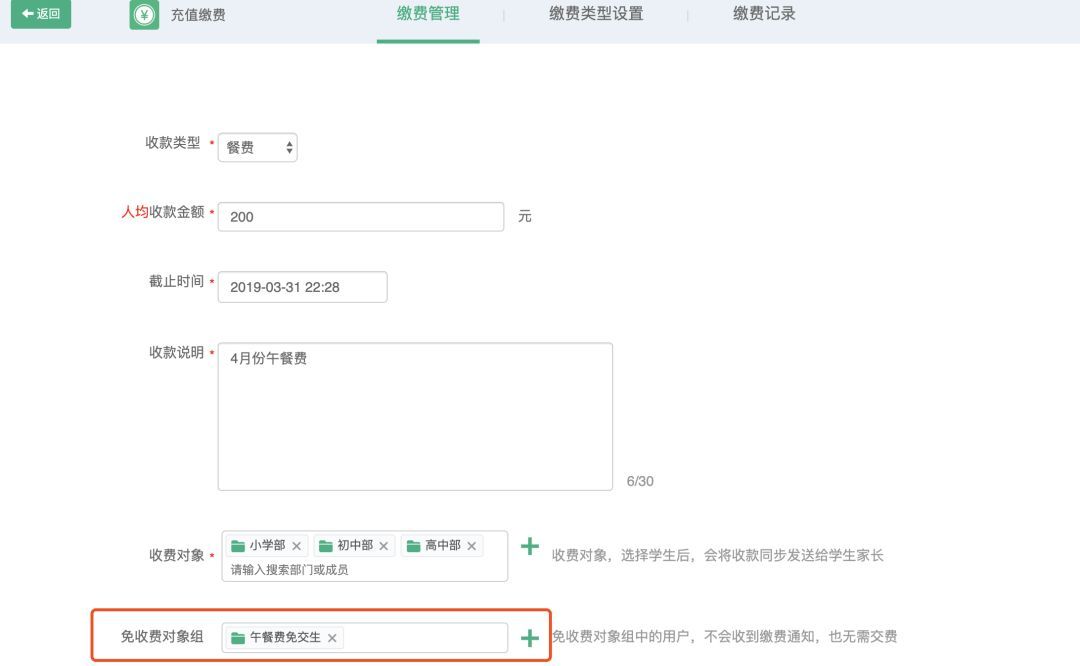Click the green plus beside 免收费对象组
Screen dimensions: 1080x666
(x=530, y=638)
